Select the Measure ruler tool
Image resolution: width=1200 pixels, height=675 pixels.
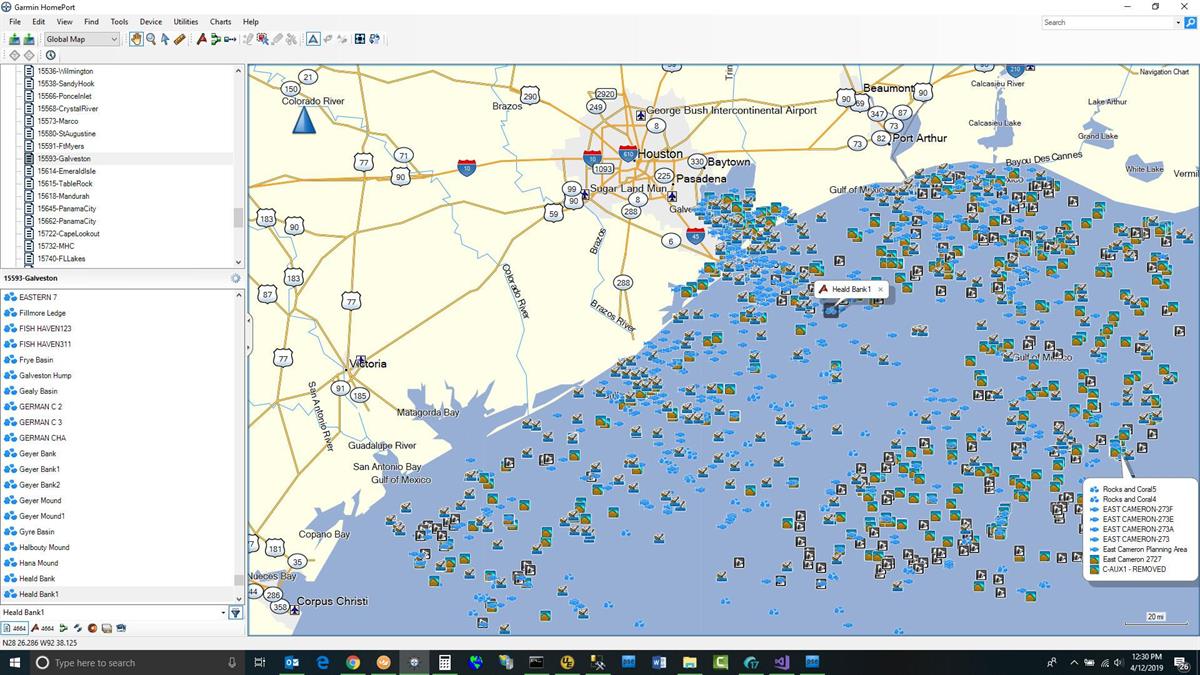(179, 39)
